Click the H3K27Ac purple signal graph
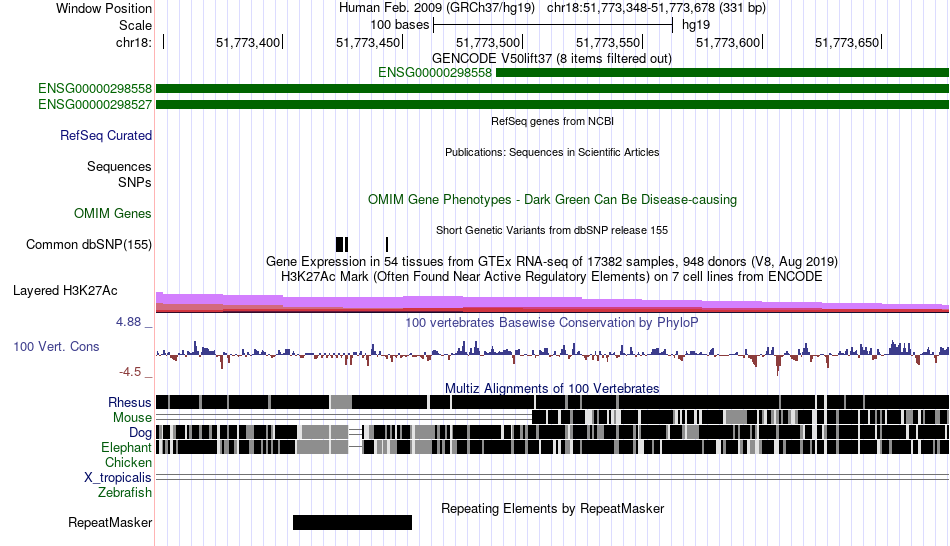 552,302
